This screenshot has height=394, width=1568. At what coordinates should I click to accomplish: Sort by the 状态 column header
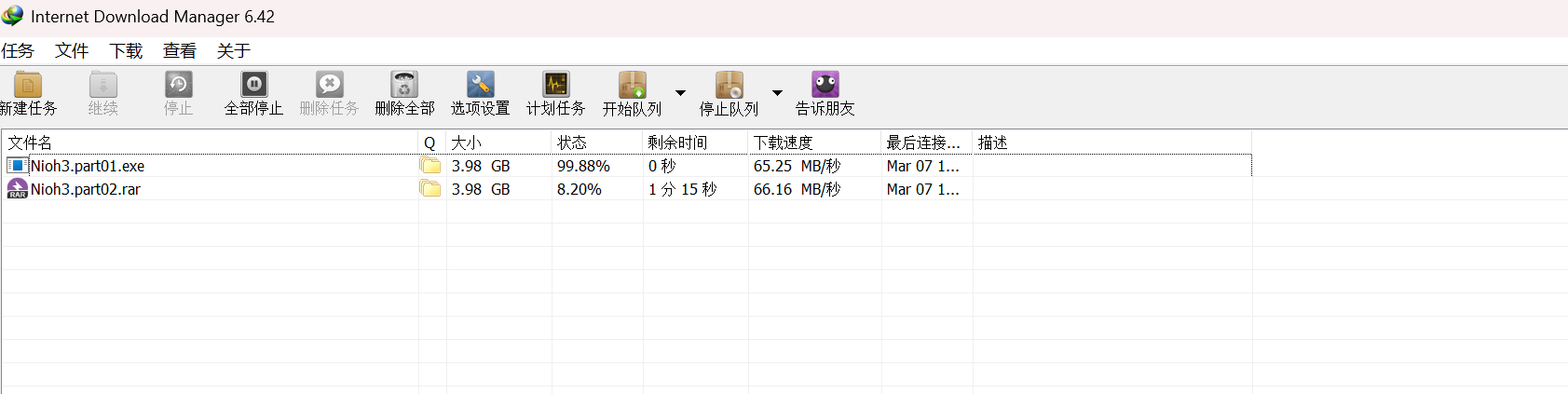[597, 143]
